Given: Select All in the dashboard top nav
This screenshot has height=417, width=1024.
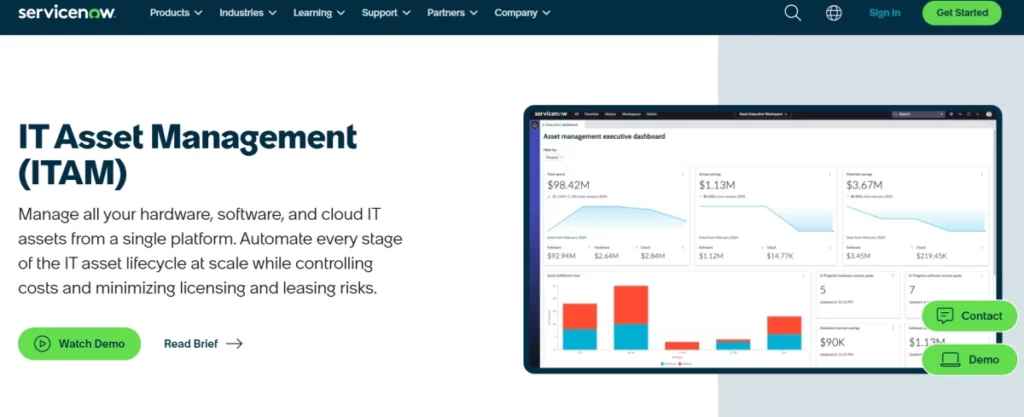Looking at the screenshot, I should (x=576, y=114).
